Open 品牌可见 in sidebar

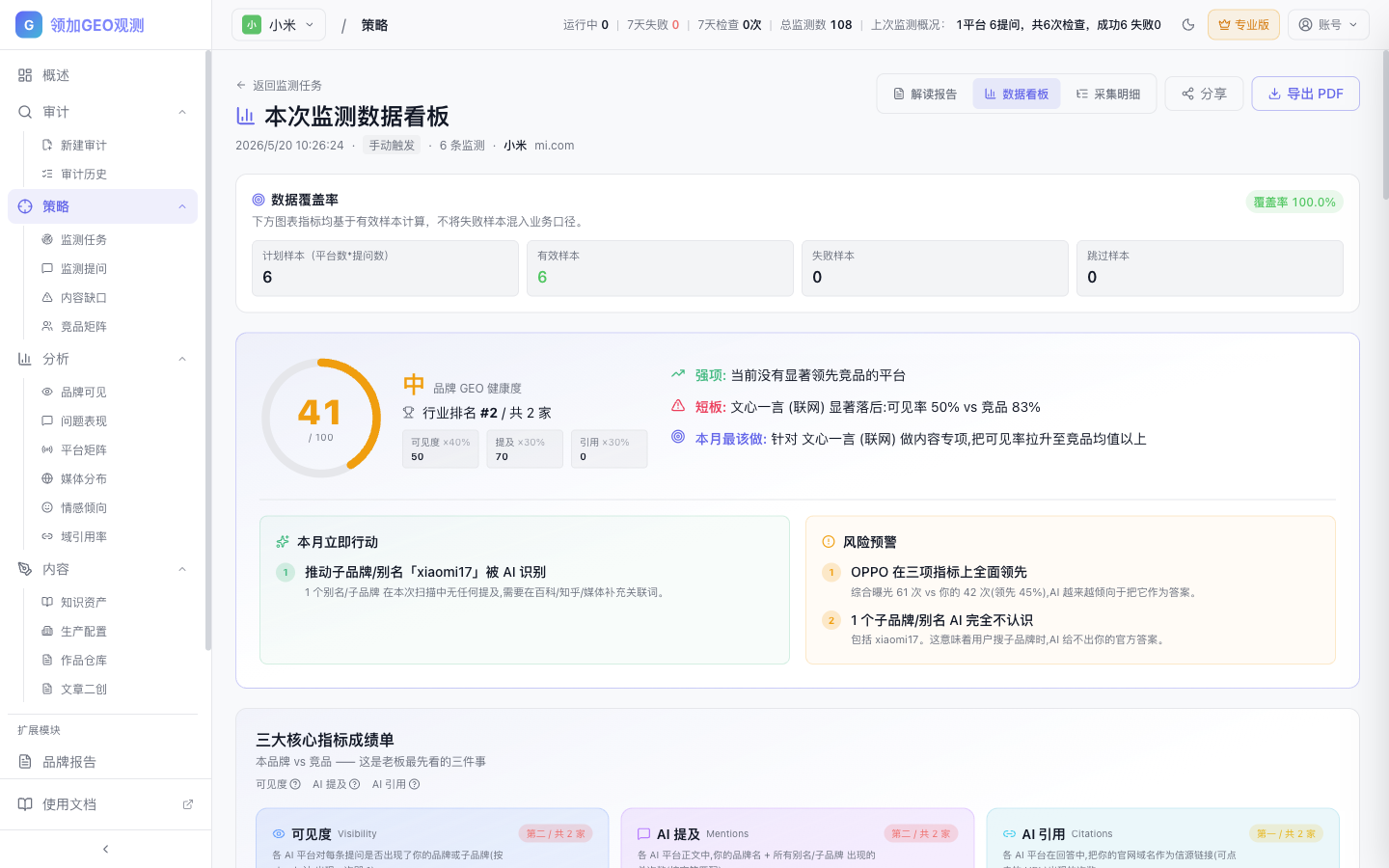[83, 393]
